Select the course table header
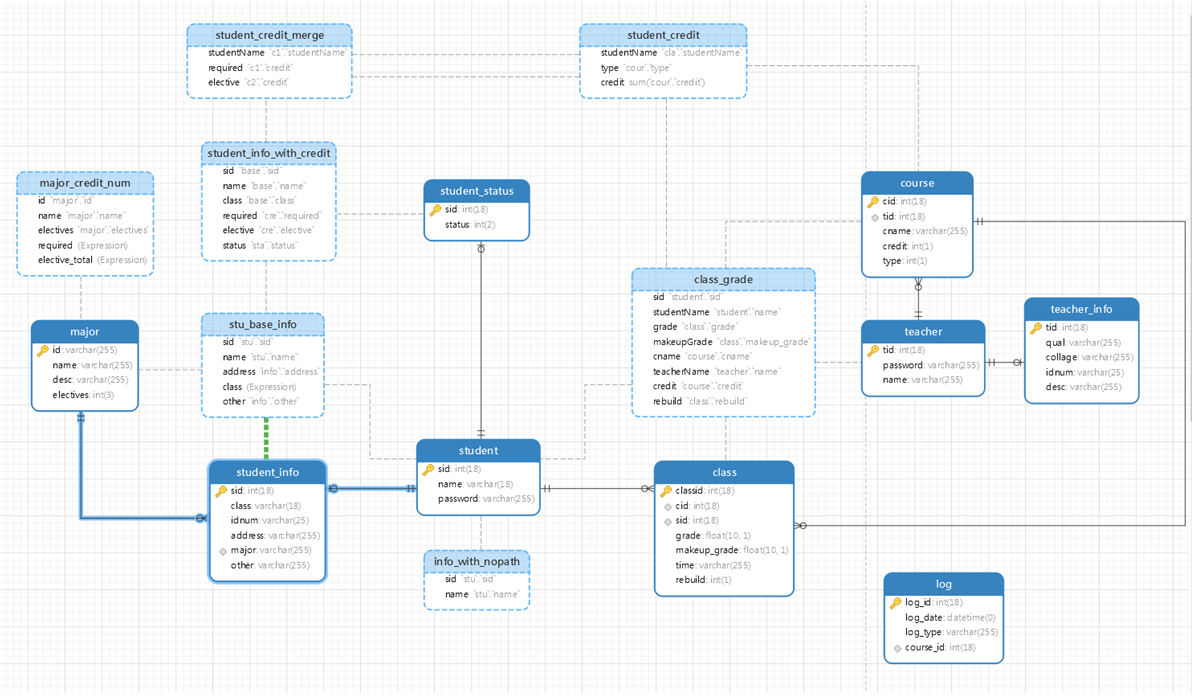Screen dimensions: 1192x696 click(918, 183)
